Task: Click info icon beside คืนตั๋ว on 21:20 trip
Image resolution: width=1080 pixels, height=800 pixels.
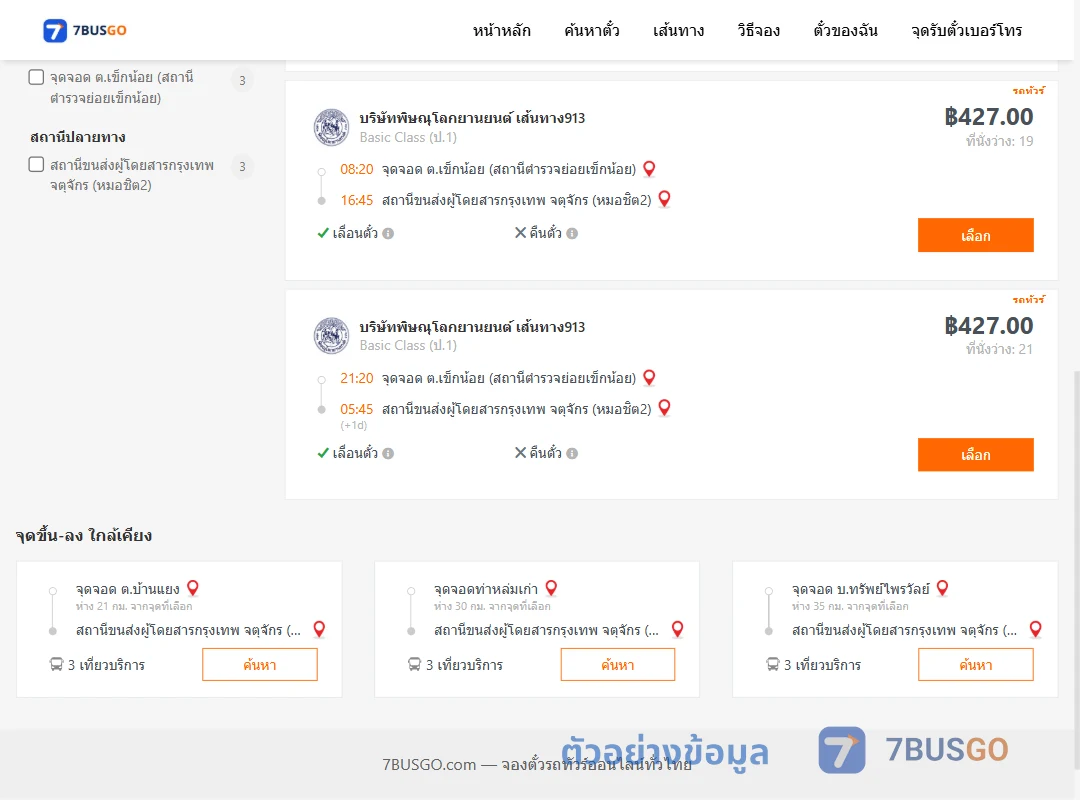Action: (x=572, y=453)
